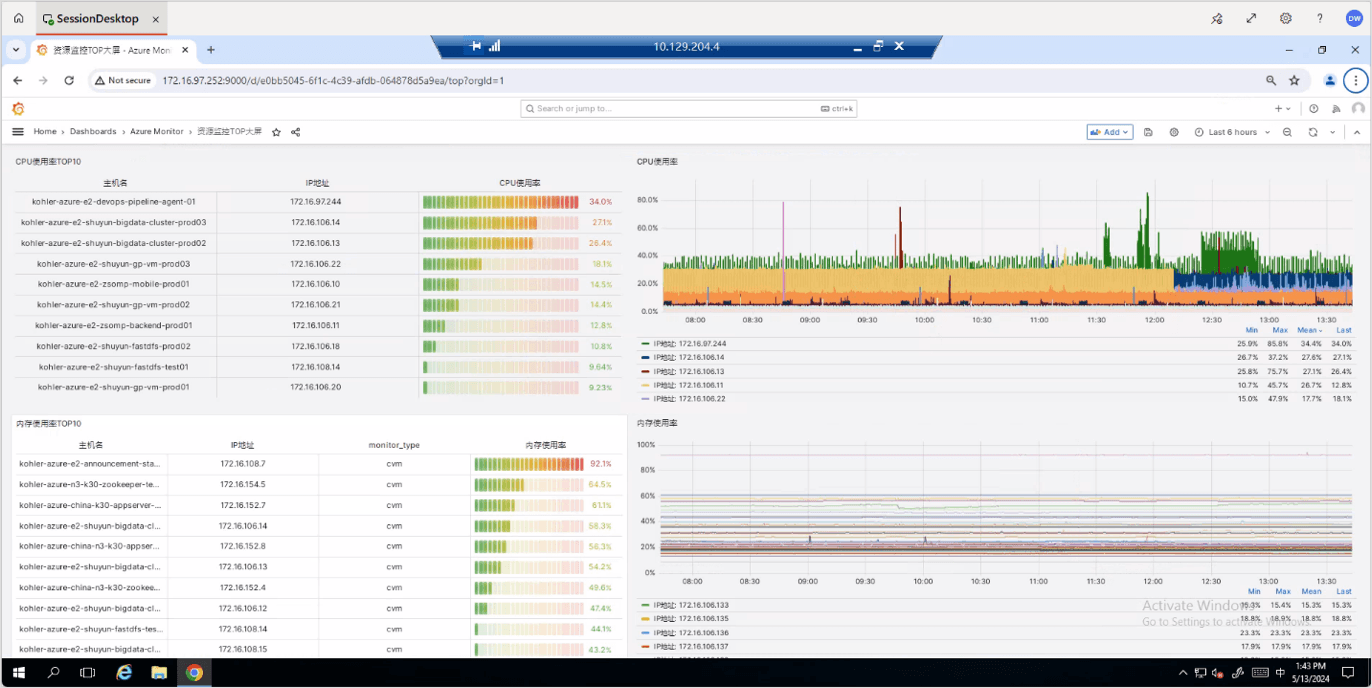Viewport: 1372px width, 688px height.
Task: Expand the Add panel dropdown
Action: [1110, 132]
